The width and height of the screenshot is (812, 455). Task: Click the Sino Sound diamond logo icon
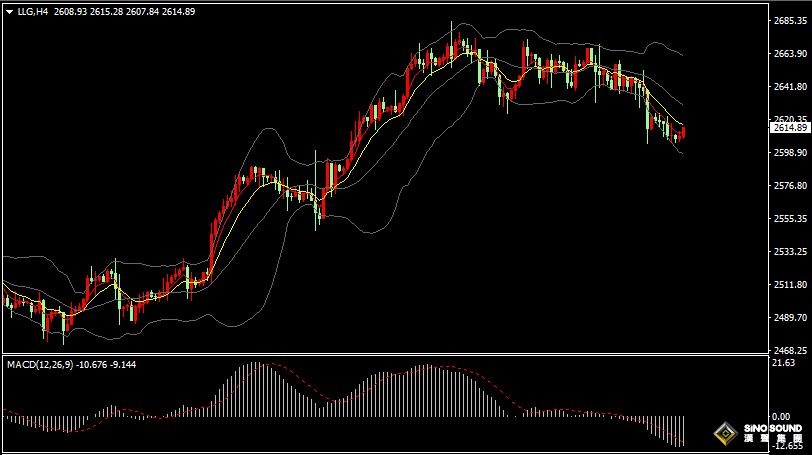[x=726, y=433]
